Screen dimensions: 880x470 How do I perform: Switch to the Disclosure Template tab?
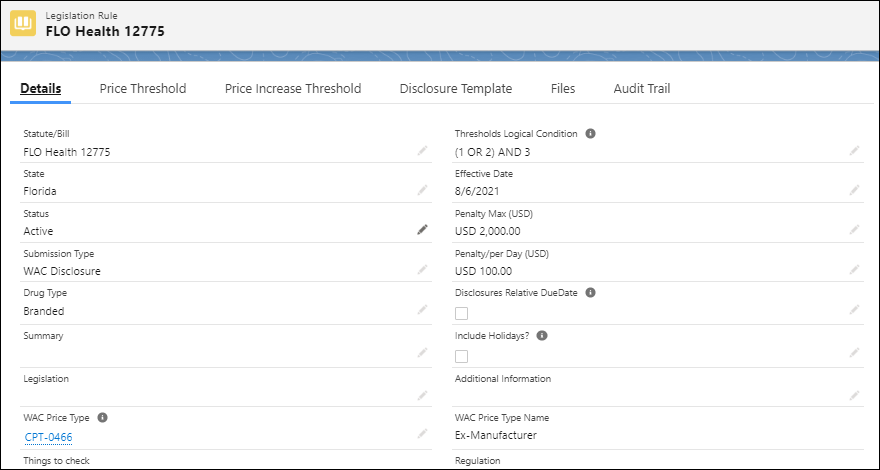coord(456,89)
